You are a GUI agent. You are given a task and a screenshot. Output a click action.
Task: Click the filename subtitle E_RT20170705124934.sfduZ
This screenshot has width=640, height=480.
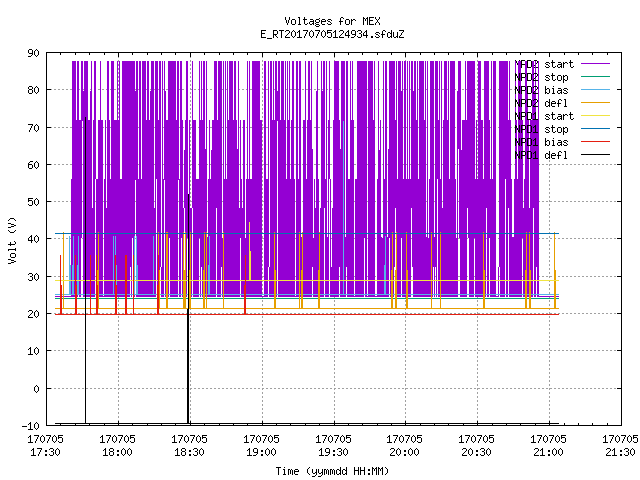coord(332,34)
